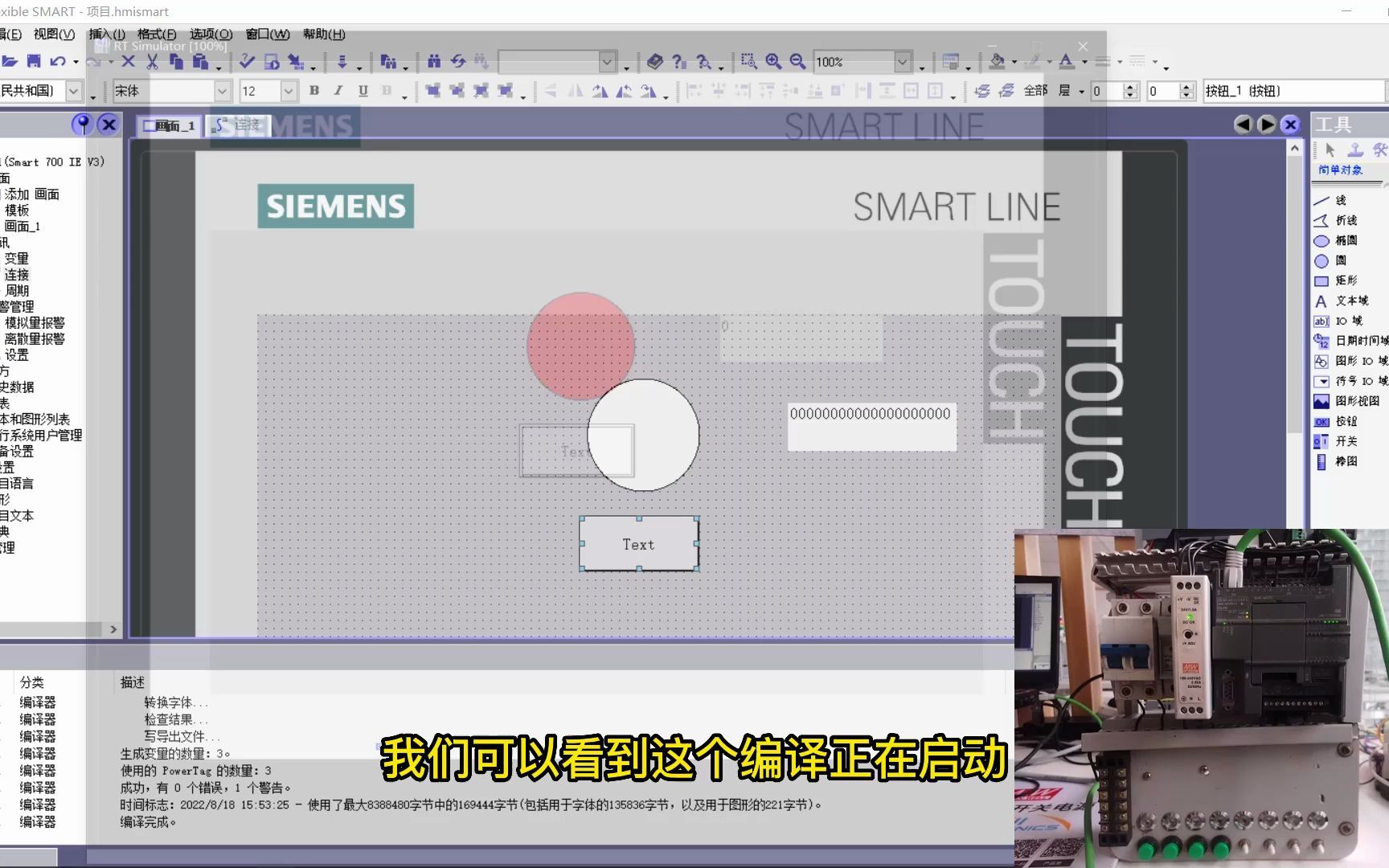
Task: Open the 帮助(H) menu
Action: click(x=324, y=34)
